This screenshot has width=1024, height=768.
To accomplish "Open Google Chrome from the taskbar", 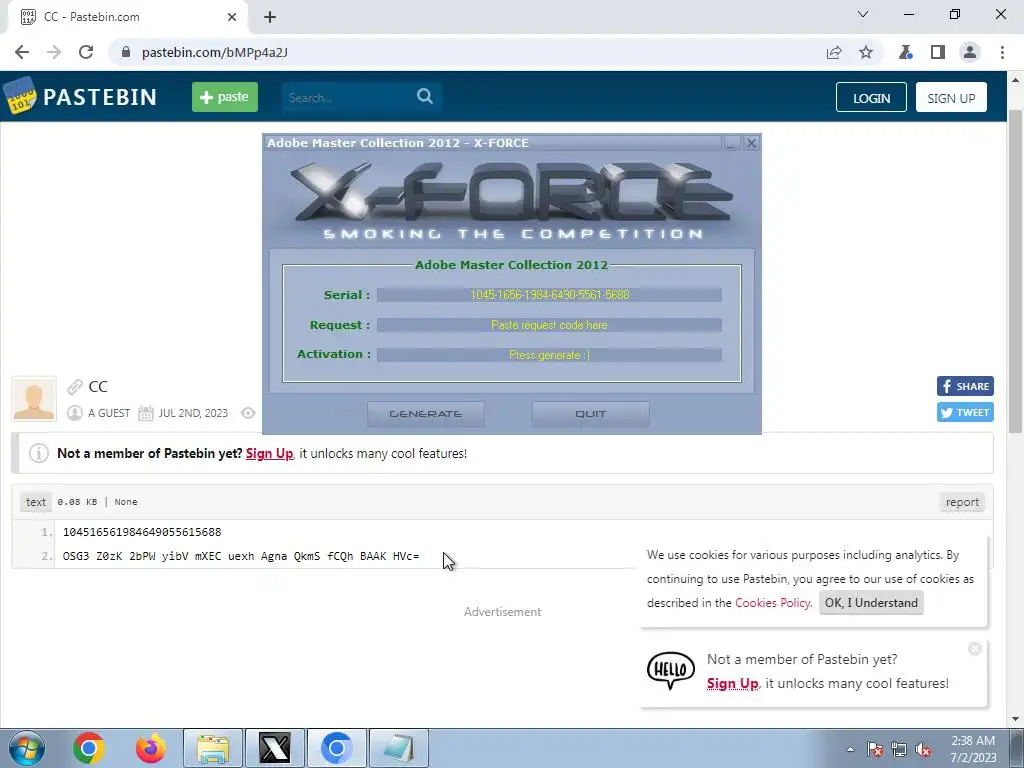I will pyautogui.click(x=89, y=748).
